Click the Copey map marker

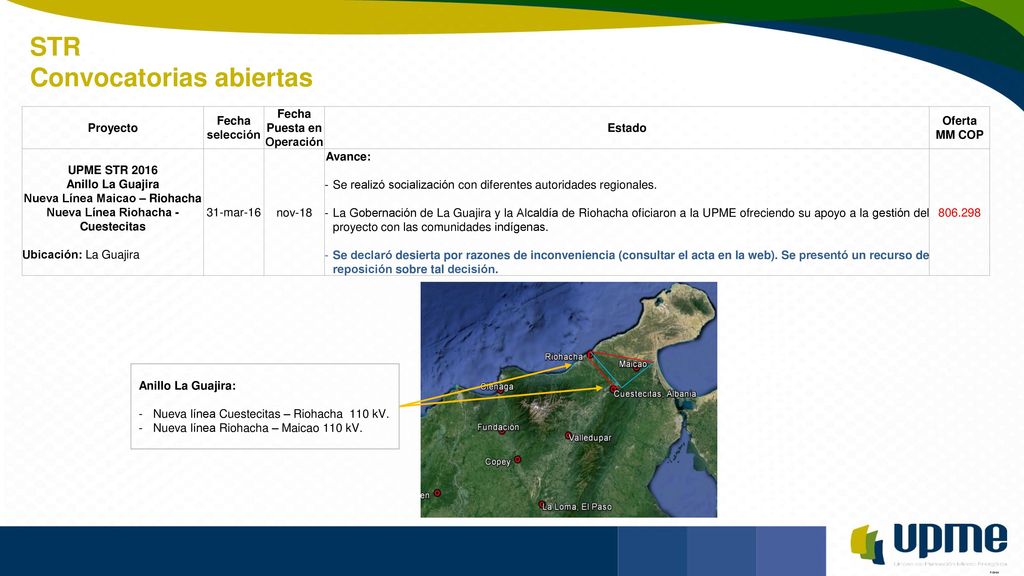517,459
